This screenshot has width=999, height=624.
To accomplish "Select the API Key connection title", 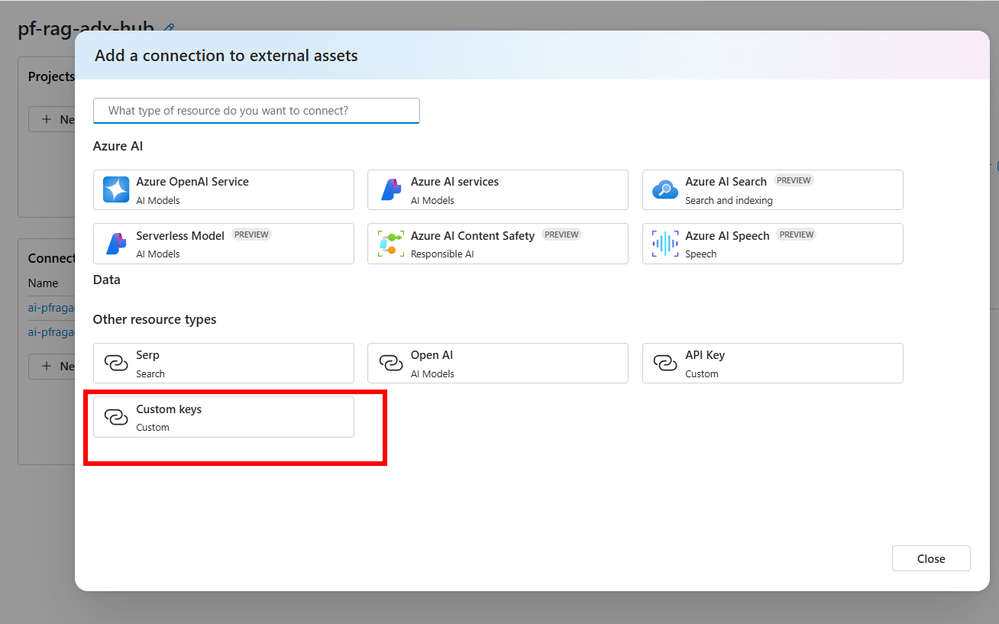I will (705, 355).
